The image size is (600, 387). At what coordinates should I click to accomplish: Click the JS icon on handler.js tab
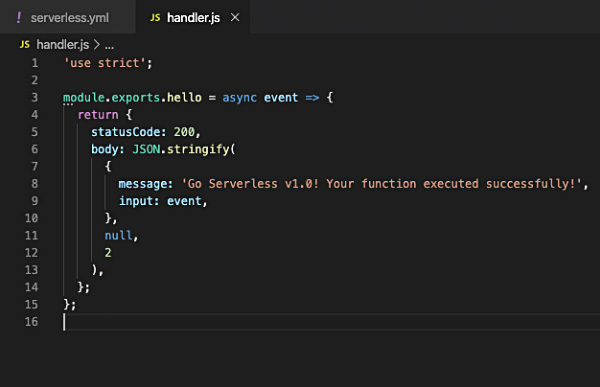155,18
